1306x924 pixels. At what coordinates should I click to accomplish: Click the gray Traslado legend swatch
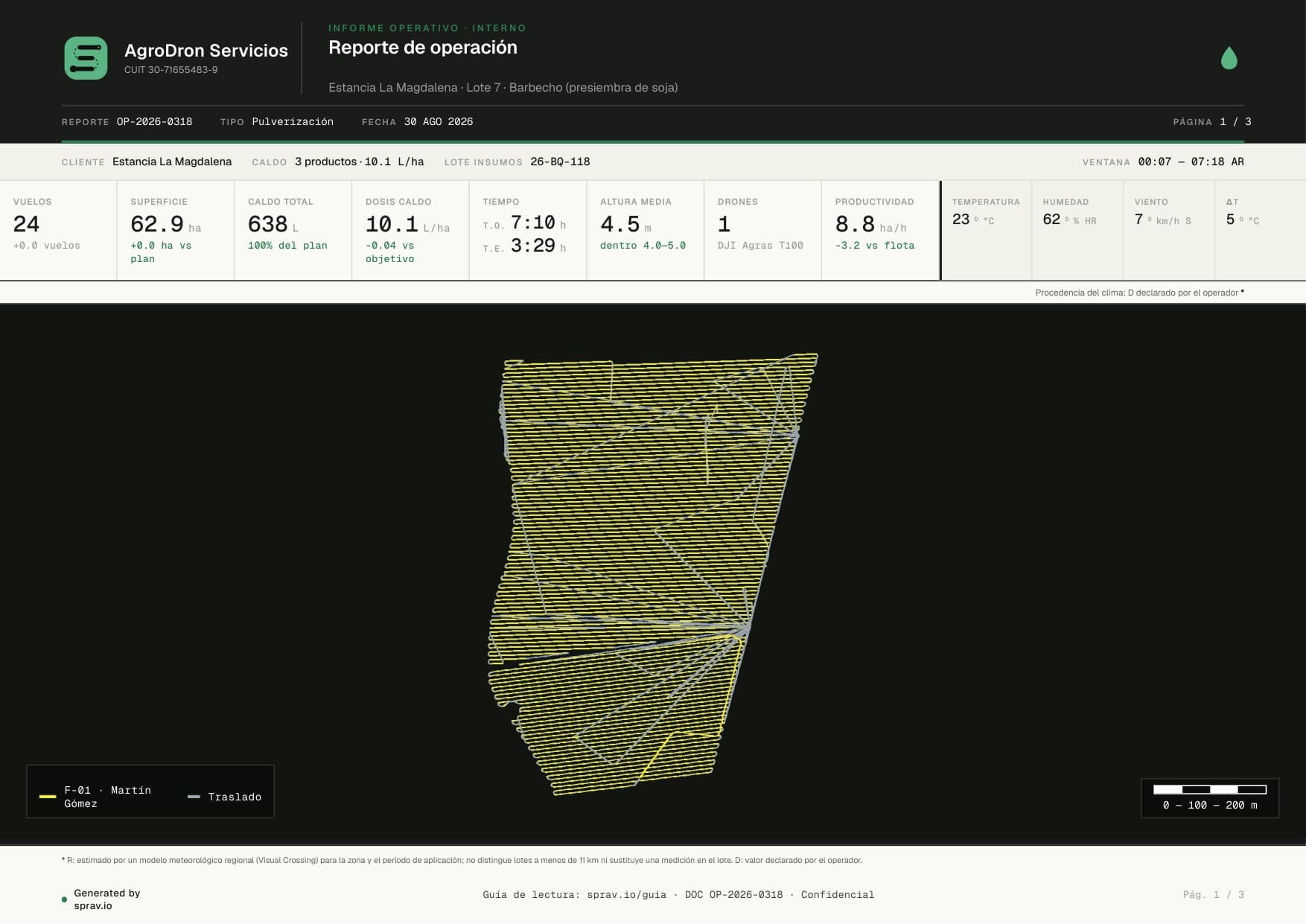pyautogui.click(x=194, y=797)
